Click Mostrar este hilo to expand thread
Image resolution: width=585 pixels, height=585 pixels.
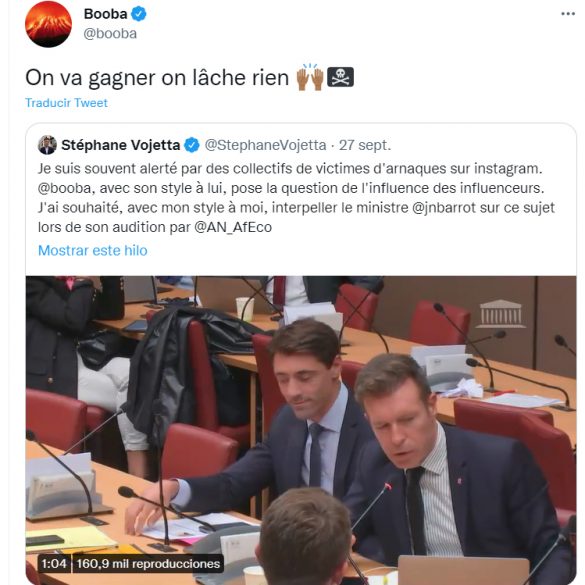coord(93,250)
